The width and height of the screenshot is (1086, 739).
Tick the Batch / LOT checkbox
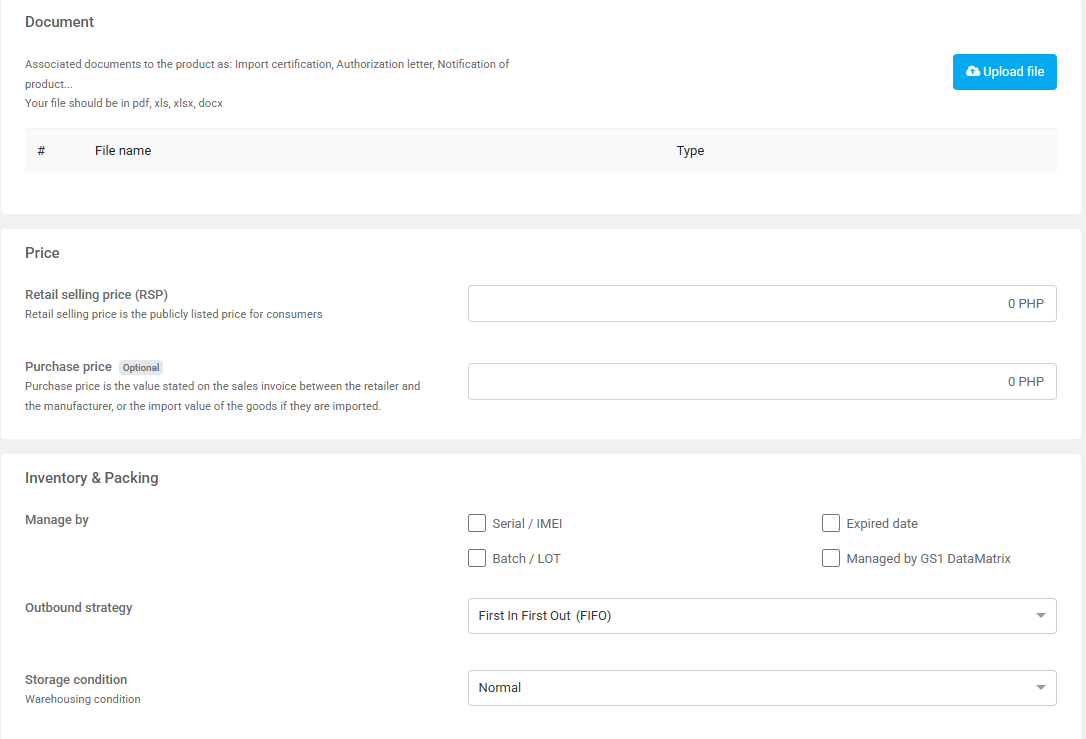[477, 558]
